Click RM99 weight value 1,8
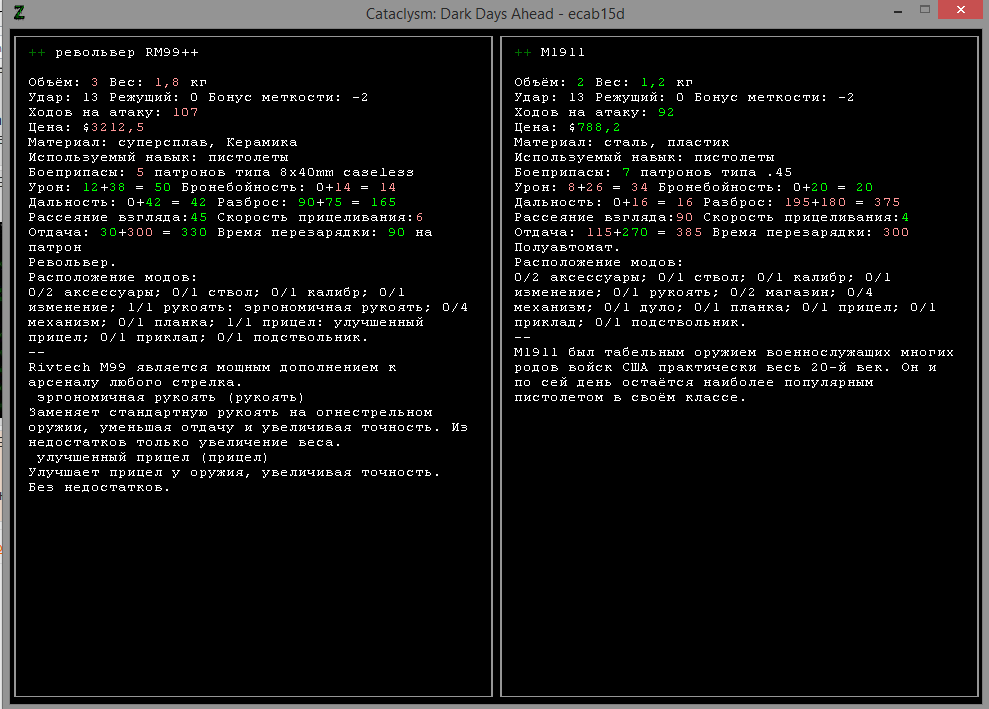This screenshot has height=709, width=989. click(x=167, y=83)
